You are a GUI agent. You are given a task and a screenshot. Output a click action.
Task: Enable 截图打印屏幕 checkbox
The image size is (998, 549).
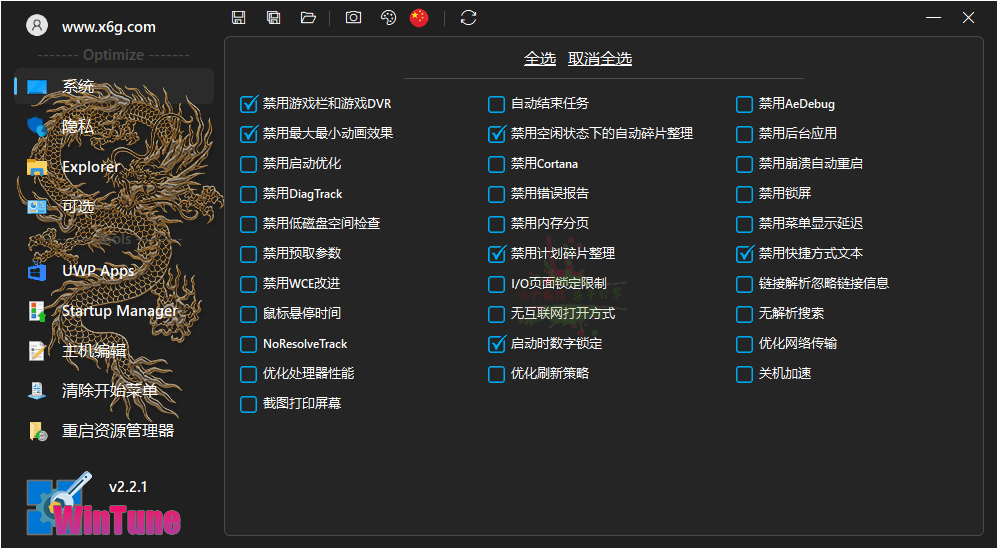(249, 404)
